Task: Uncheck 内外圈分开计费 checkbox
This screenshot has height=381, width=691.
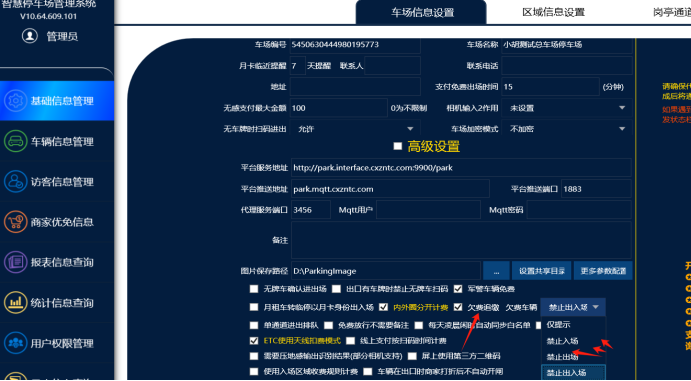Action: click(383, 307)
